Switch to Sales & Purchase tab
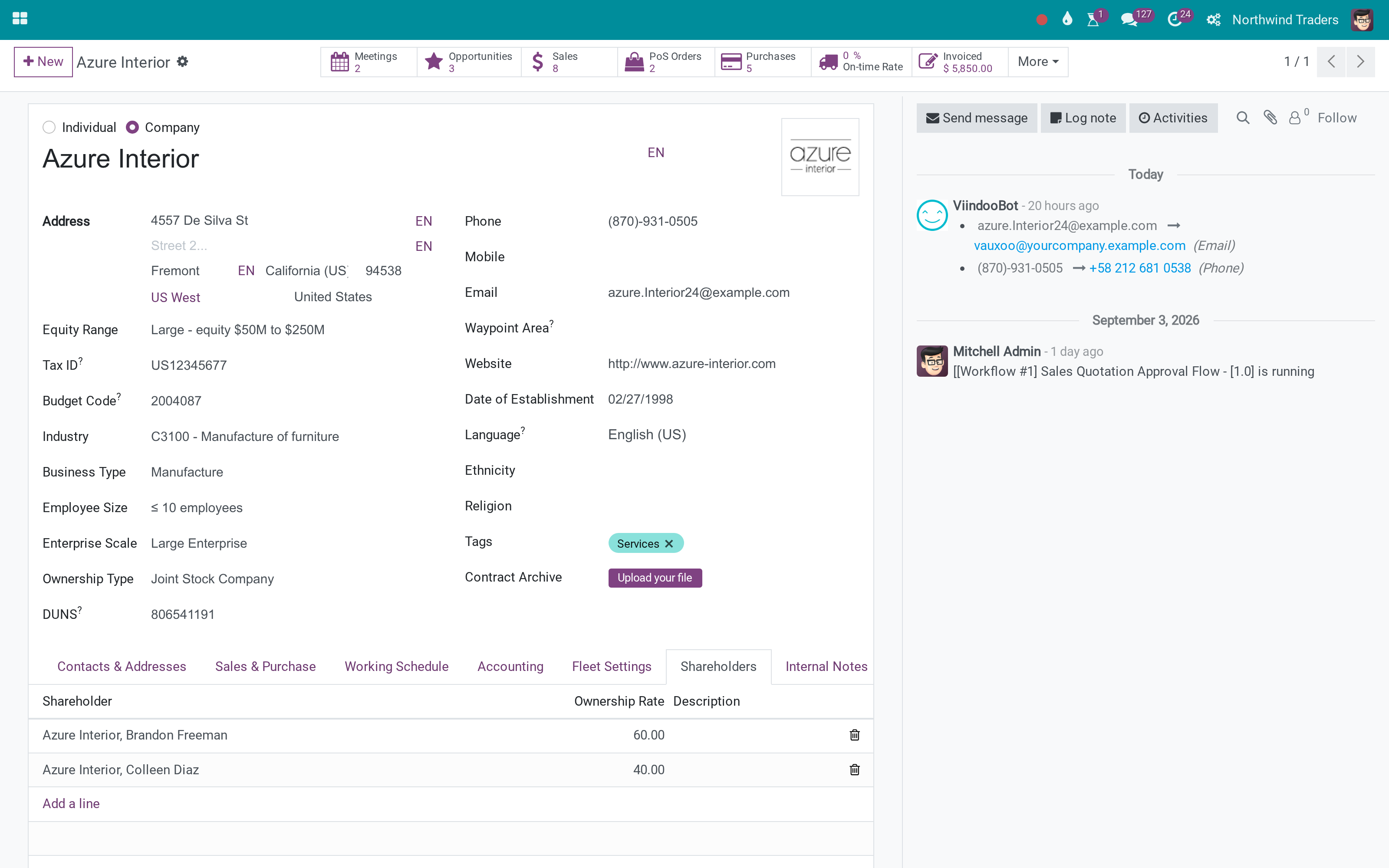The height and width of the screenshot is (868, 1389). [x=265, y=667]
